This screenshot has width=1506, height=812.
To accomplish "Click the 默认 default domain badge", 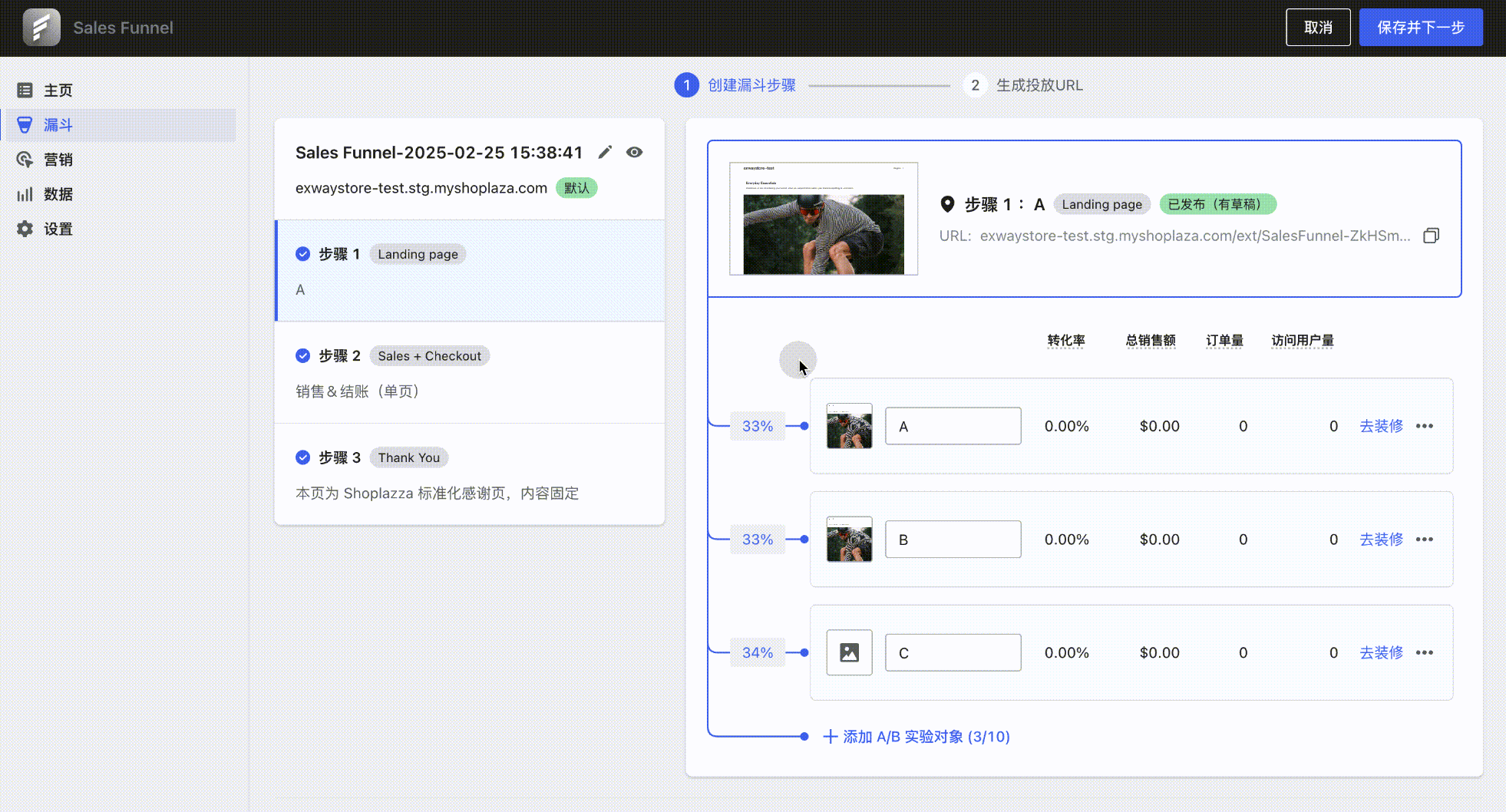I will (576, 188).
